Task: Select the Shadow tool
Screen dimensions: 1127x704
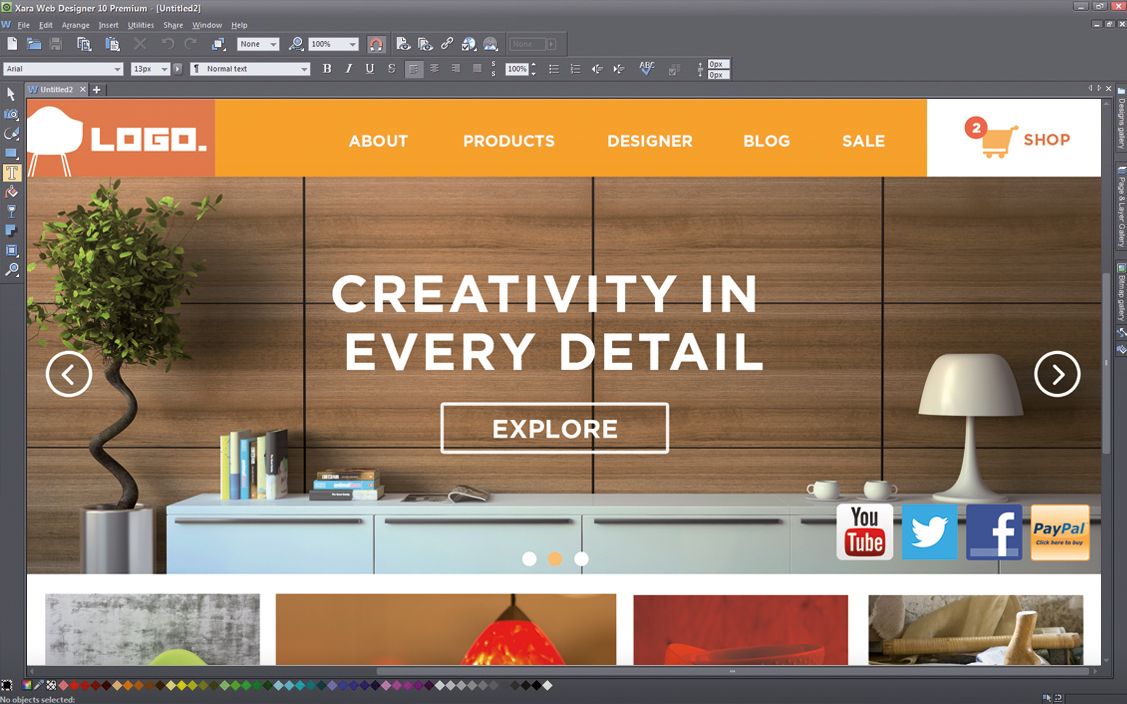Action: (x=11, y=231)
